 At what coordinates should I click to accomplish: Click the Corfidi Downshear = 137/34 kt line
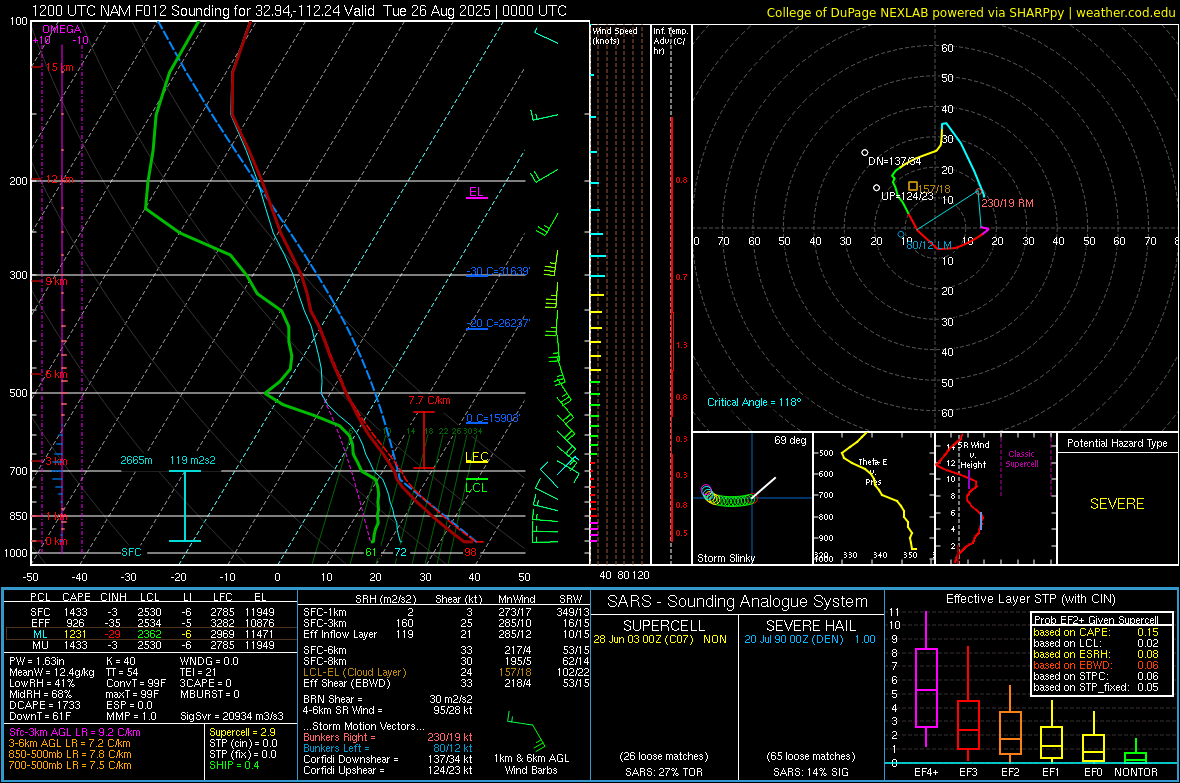pos(388,759)
